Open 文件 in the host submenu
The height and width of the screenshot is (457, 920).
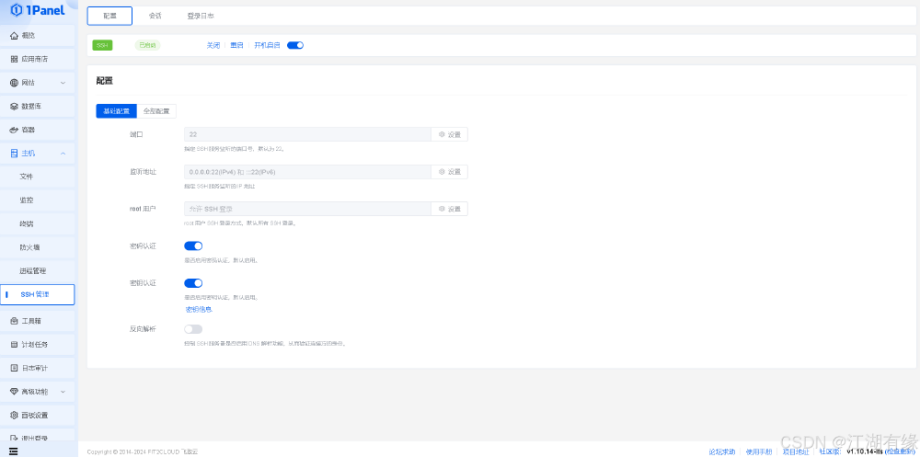(26, 177)
